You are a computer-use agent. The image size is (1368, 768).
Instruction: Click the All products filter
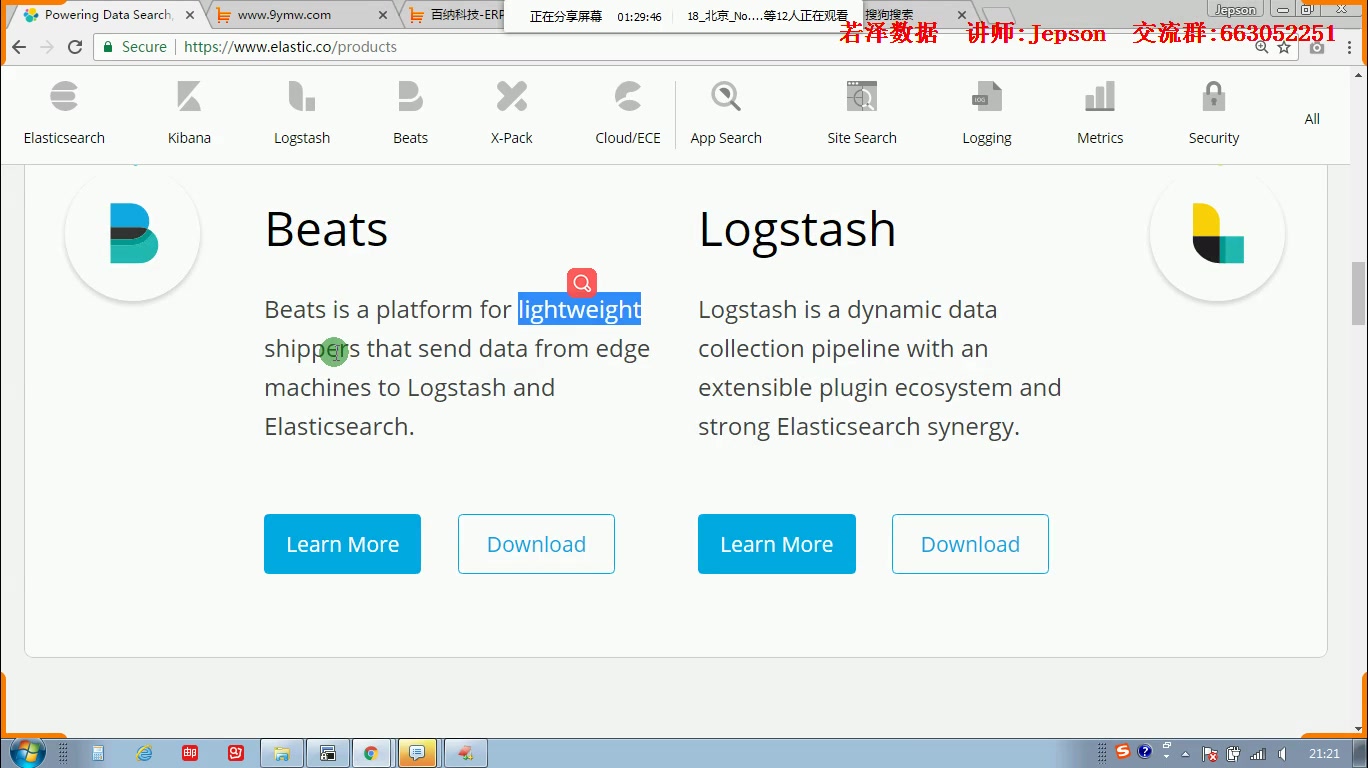[x=1312, y=119]
